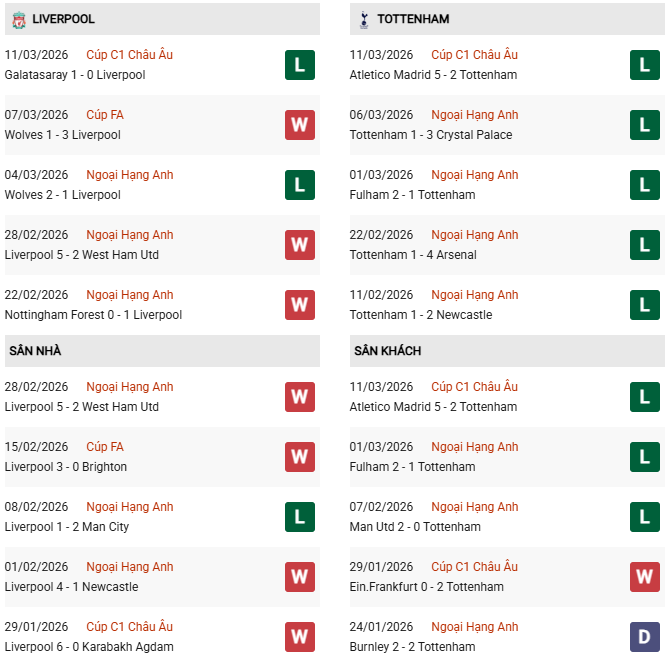Viewport: 666px width, 663px height.
Task: Click loss badge for Liverpool 1 - 2 Man City
Action: coord(299,517)
